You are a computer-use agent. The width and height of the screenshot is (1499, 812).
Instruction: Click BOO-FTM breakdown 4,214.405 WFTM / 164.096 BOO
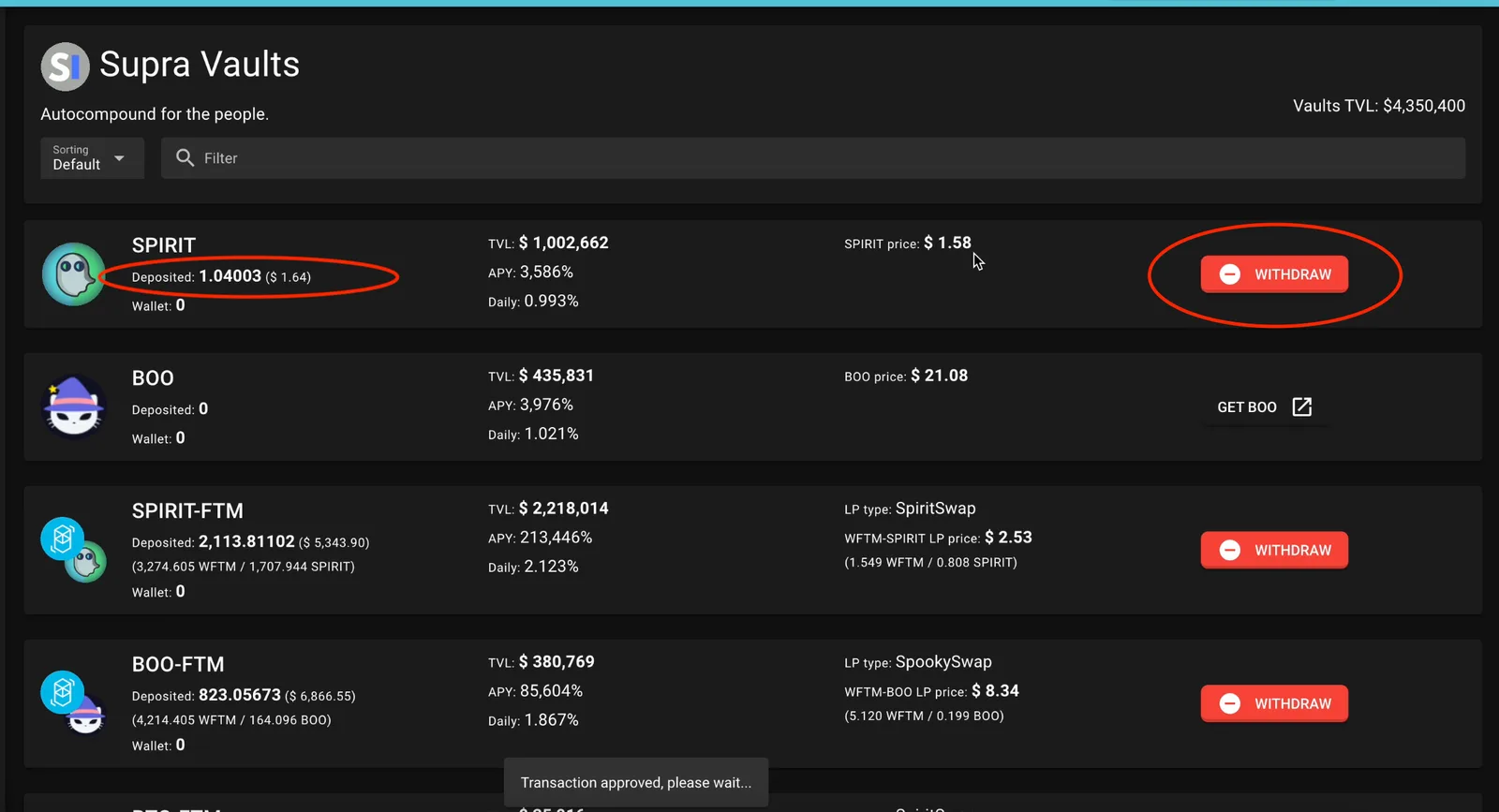pos(231,720)
